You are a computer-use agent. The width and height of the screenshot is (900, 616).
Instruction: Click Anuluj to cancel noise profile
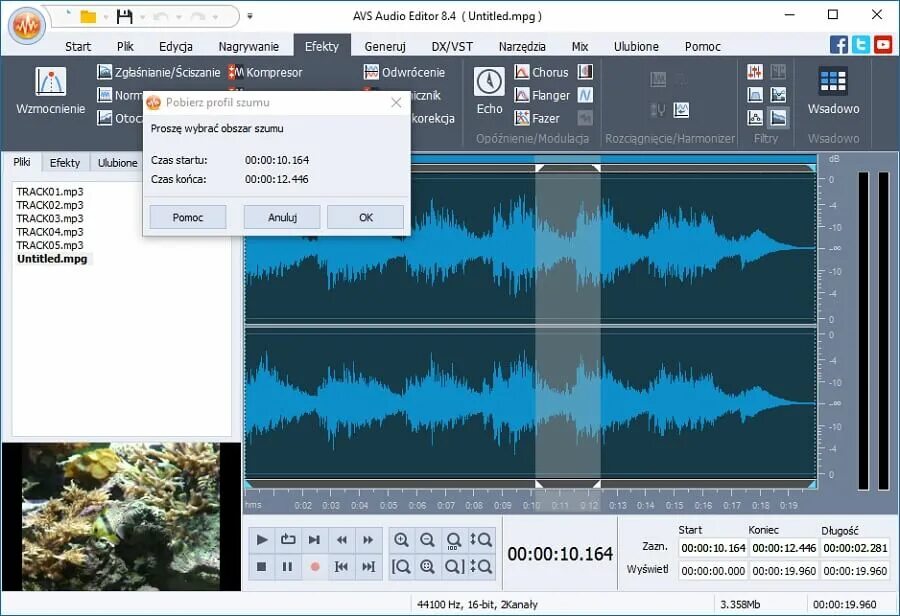click(282, 217)
